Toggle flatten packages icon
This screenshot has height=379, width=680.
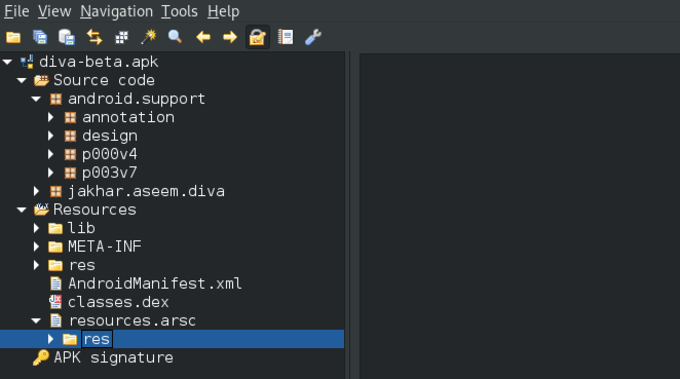[121, 38]
